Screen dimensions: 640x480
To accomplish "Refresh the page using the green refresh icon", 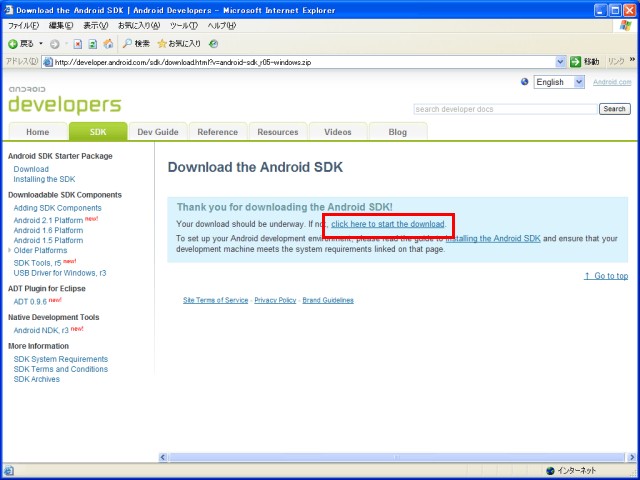I will point(93,44).
